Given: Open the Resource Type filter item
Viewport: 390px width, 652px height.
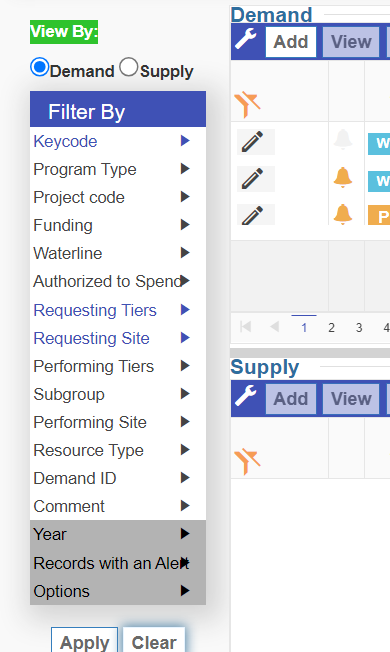Looking at the screenshot, I should (118, 450).
